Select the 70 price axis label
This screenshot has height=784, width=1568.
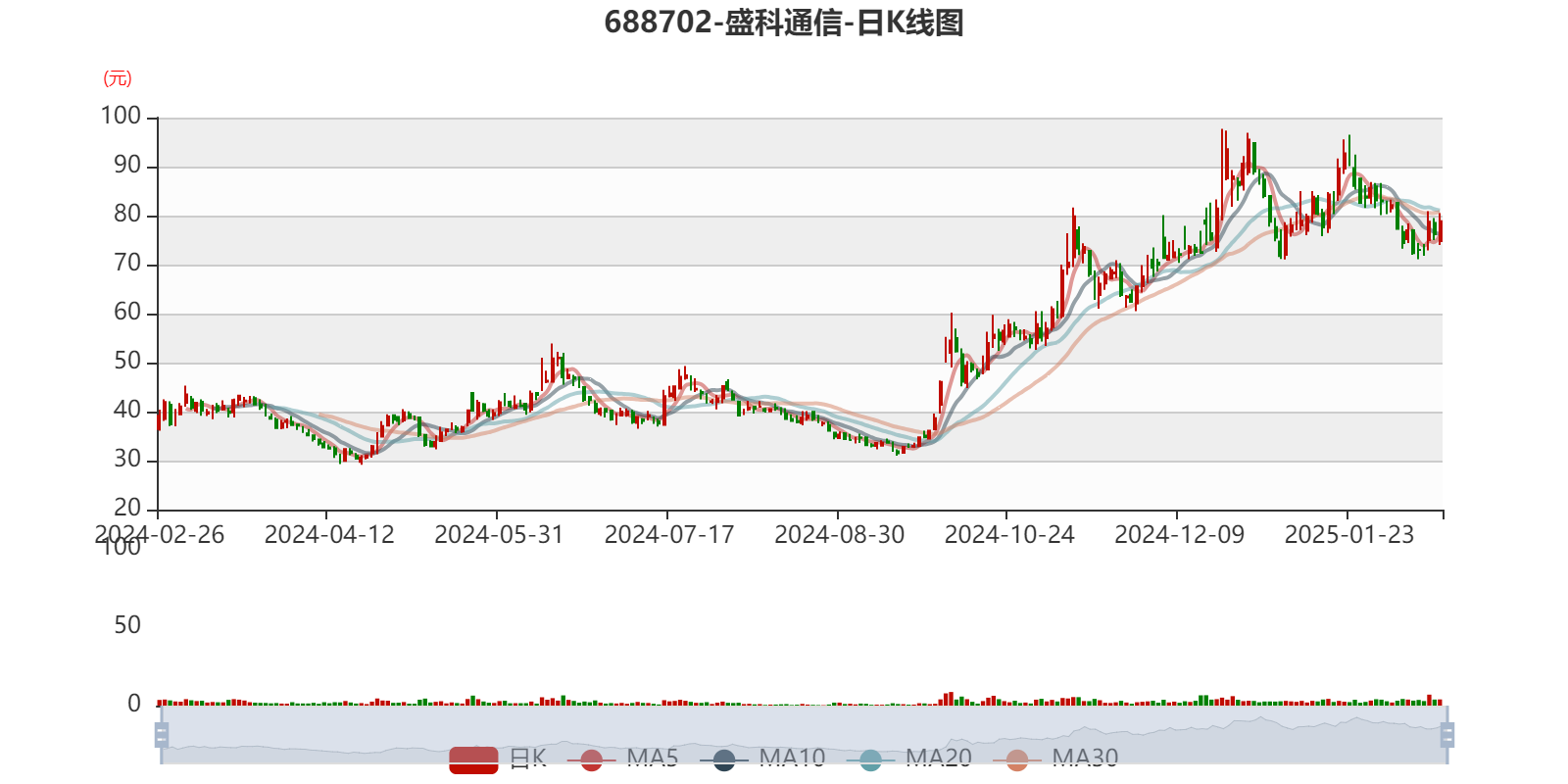click(127, 263)
